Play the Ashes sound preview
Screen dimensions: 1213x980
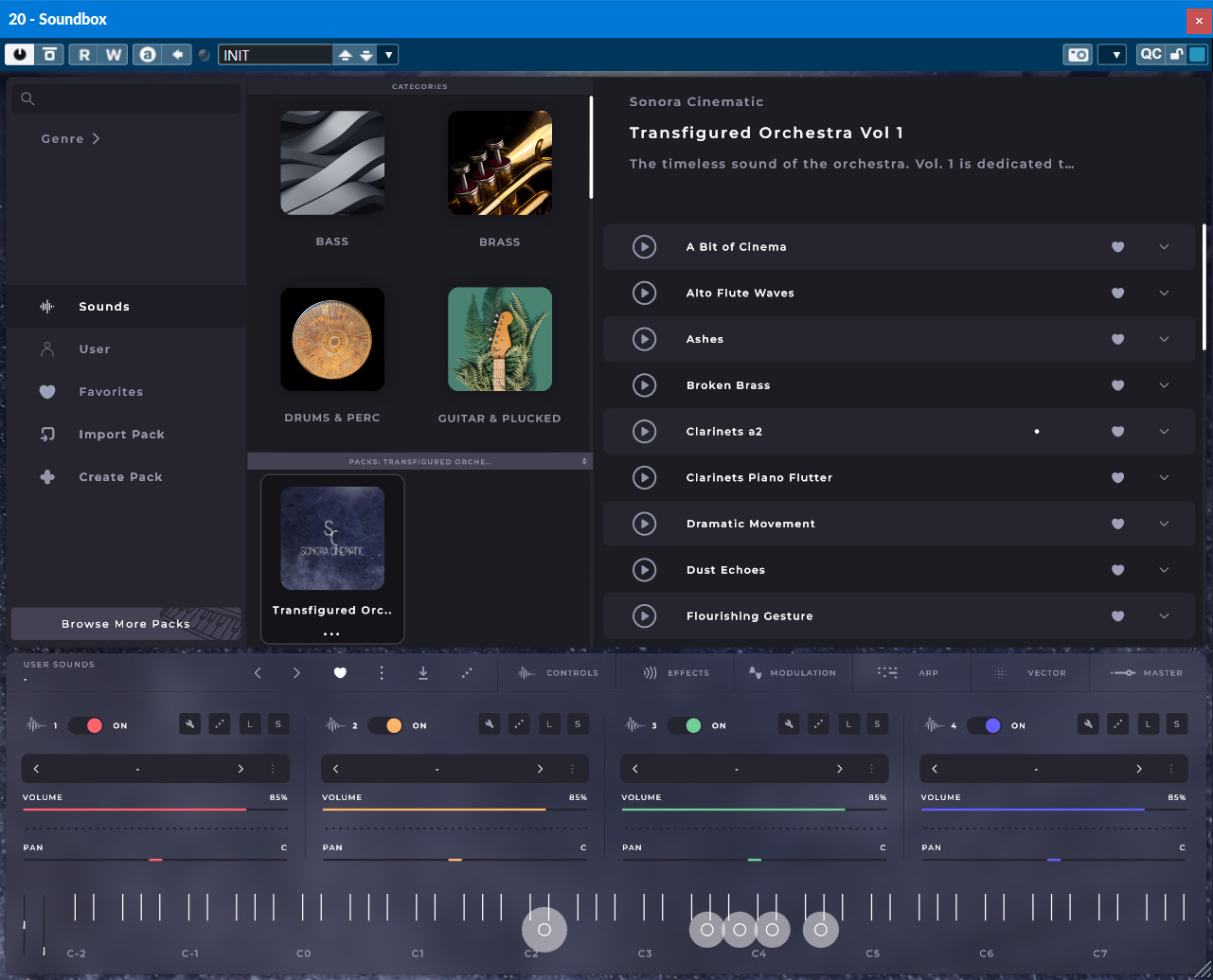[x=644, y=339]
